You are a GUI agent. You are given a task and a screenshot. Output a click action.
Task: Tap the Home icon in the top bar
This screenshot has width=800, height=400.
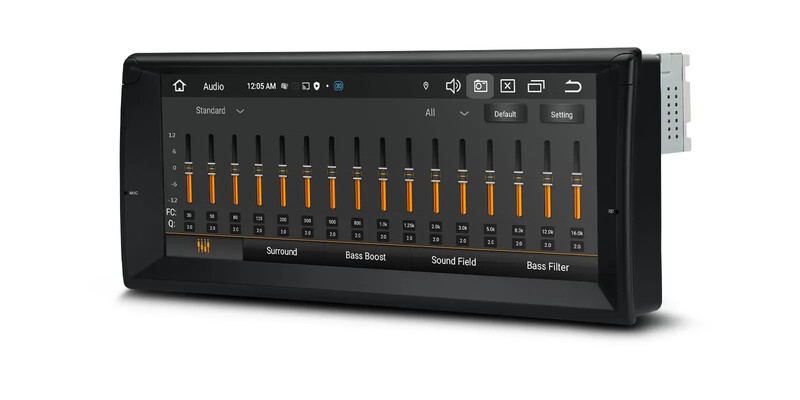click(x=179, y=86)
